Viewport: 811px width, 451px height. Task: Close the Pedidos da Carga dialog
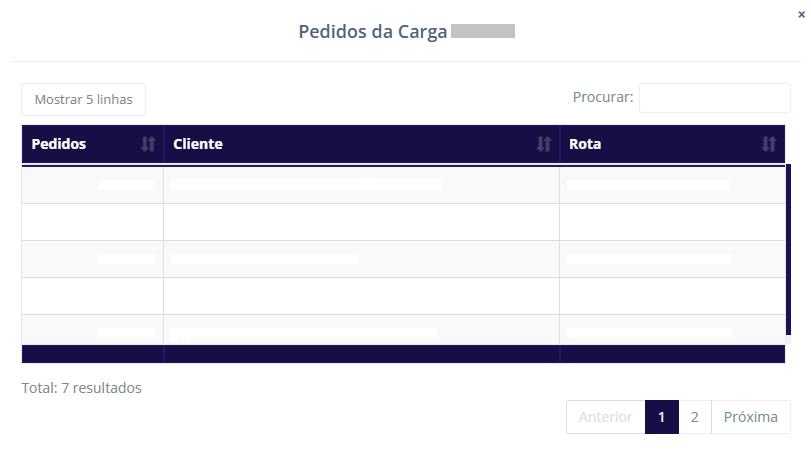tap(801, 14)
